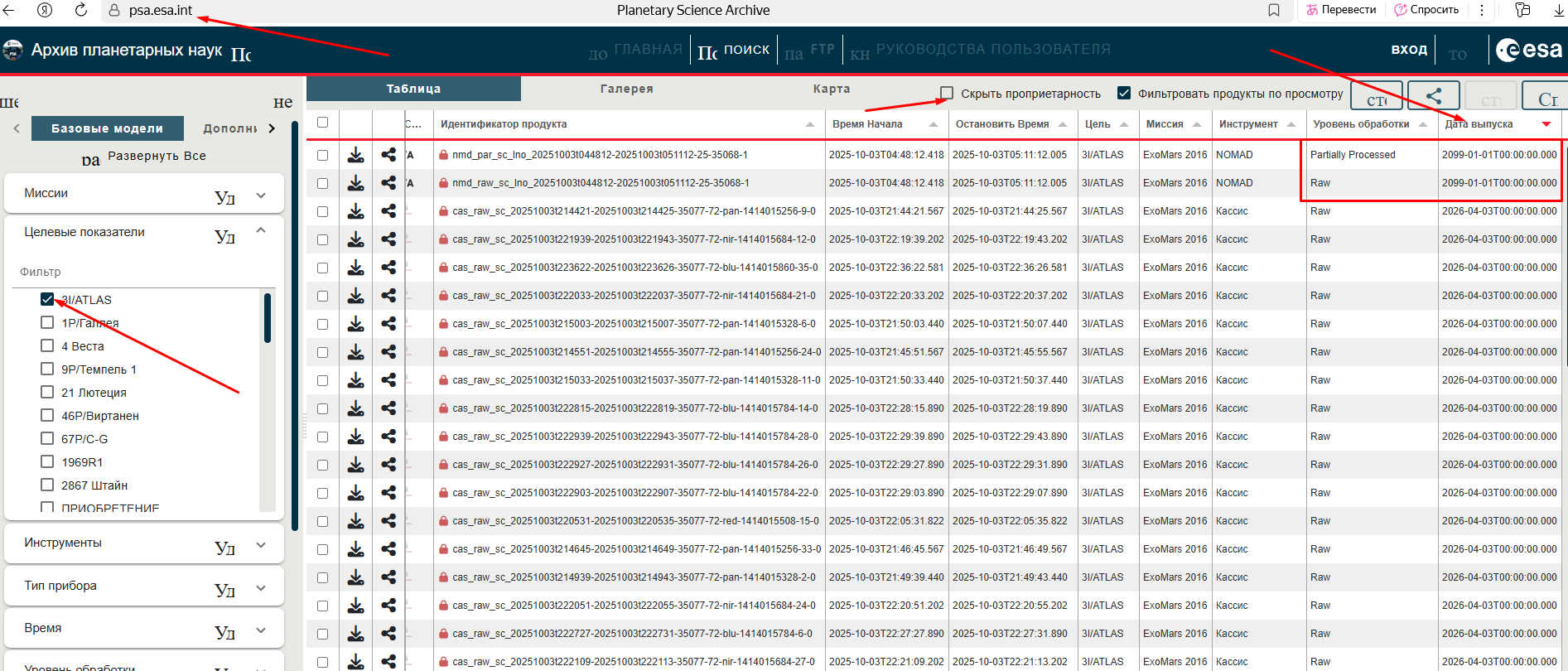Download product ending 1414015784-26-0
This screenshot has width=1568, height=671.
355,465
